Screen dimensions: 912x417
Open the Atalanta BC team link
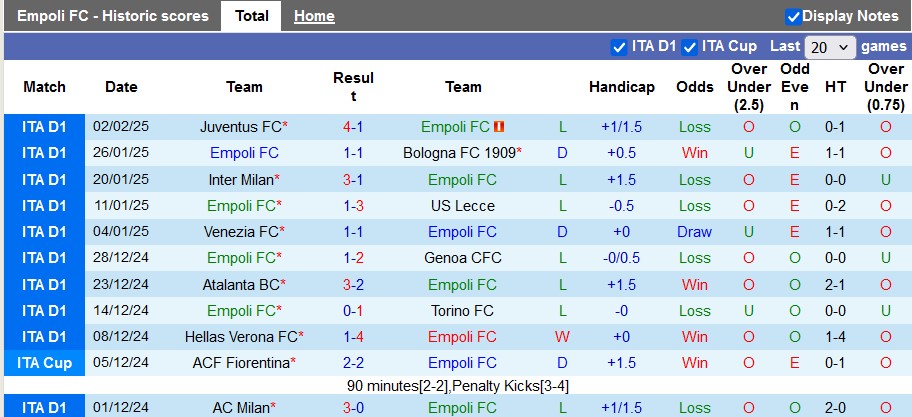241,284
